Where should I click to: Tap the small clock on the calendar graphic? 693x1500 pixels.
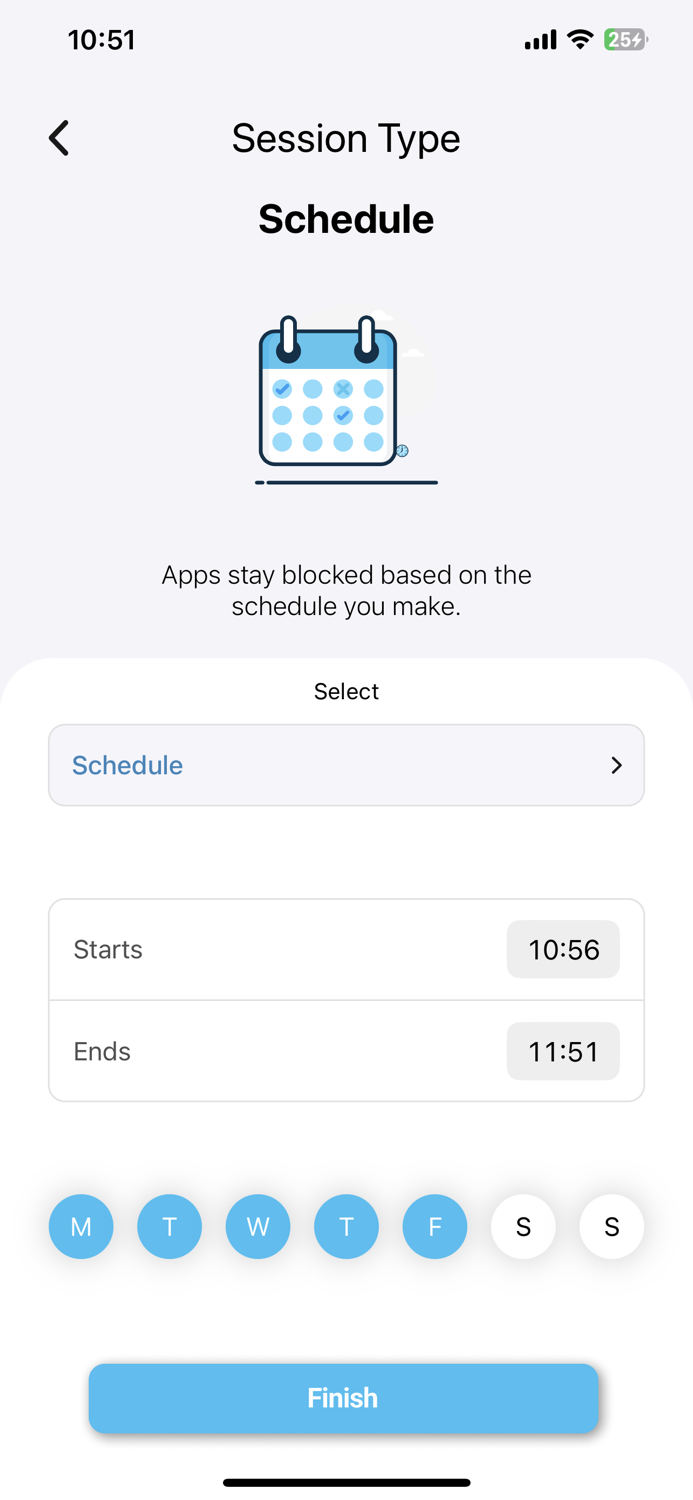coord(402,450)
